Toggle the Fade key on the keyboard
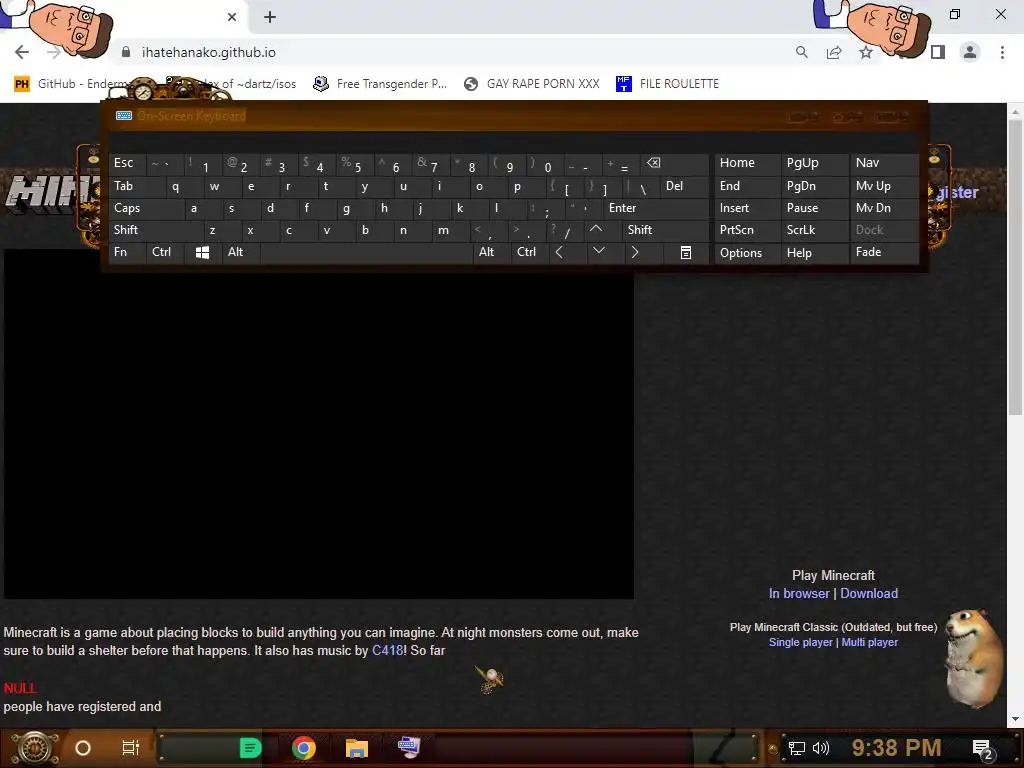The image size is (1024, 768). [x=884, y=252]
